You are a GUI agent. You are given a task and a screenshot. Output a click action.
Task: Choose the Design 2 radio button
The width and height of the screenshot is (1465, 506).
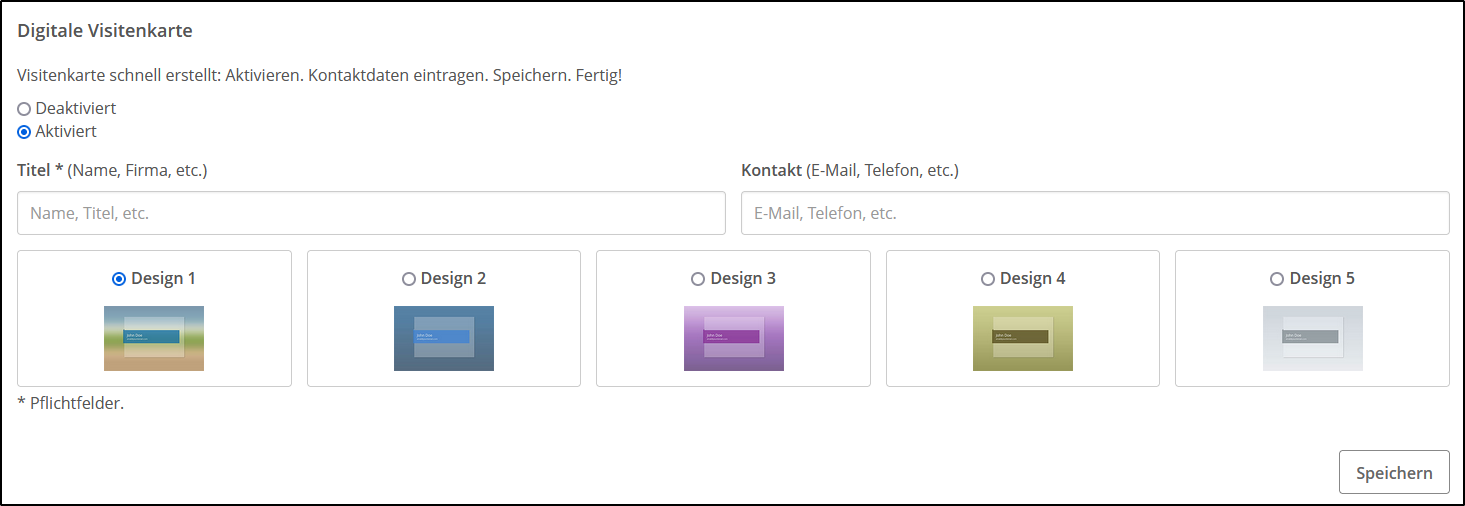408,279
